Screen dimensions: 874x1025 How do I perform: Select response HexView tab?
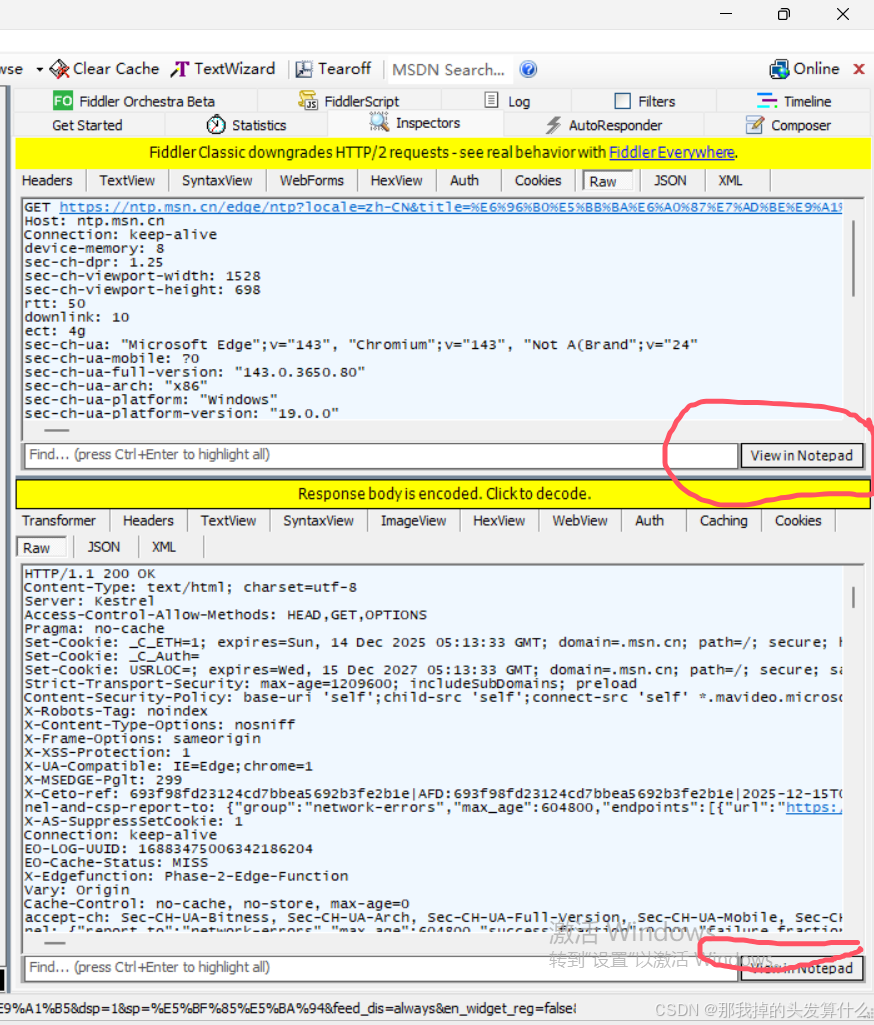click(x=499, y=520)
